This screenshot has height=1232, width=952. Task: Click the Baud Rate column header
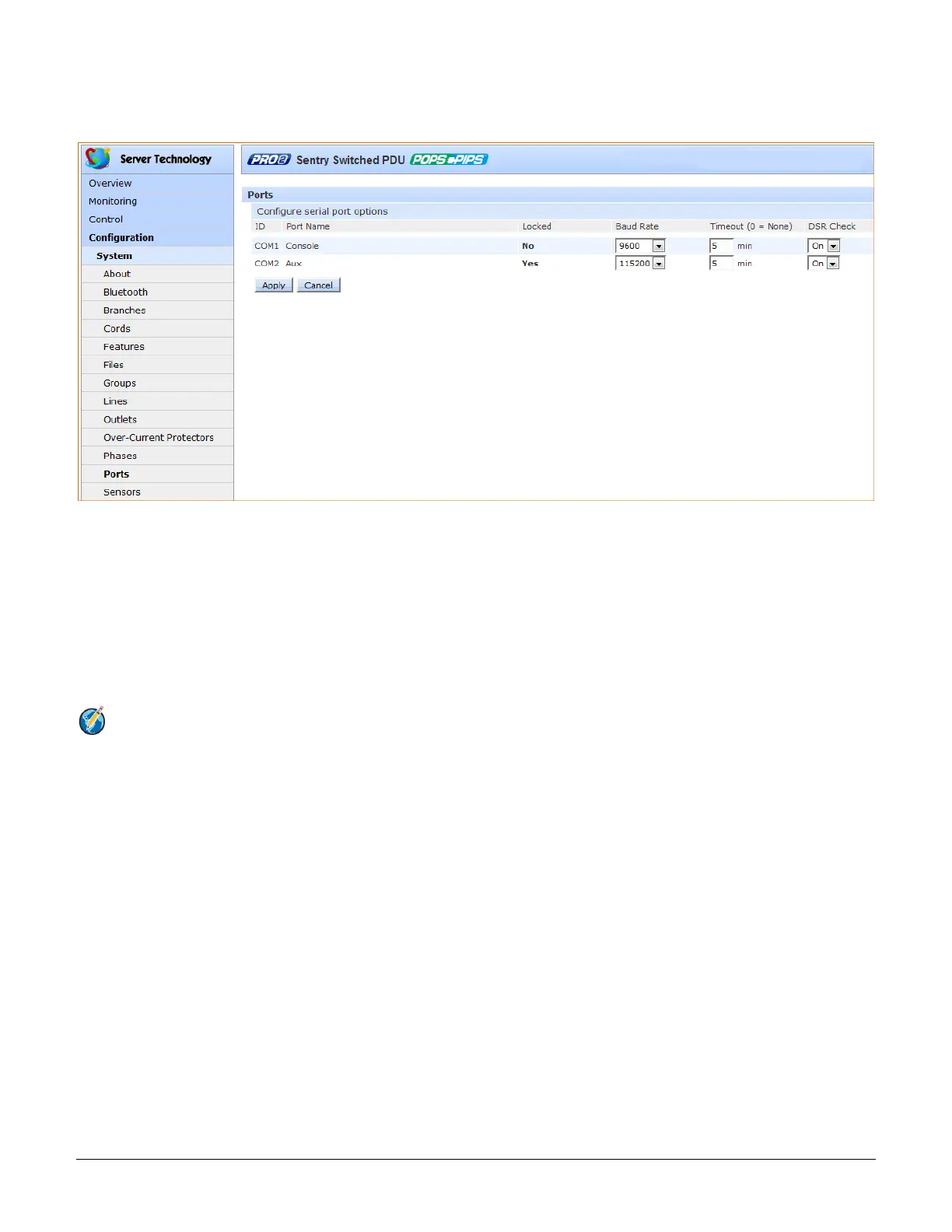point(637,226)
